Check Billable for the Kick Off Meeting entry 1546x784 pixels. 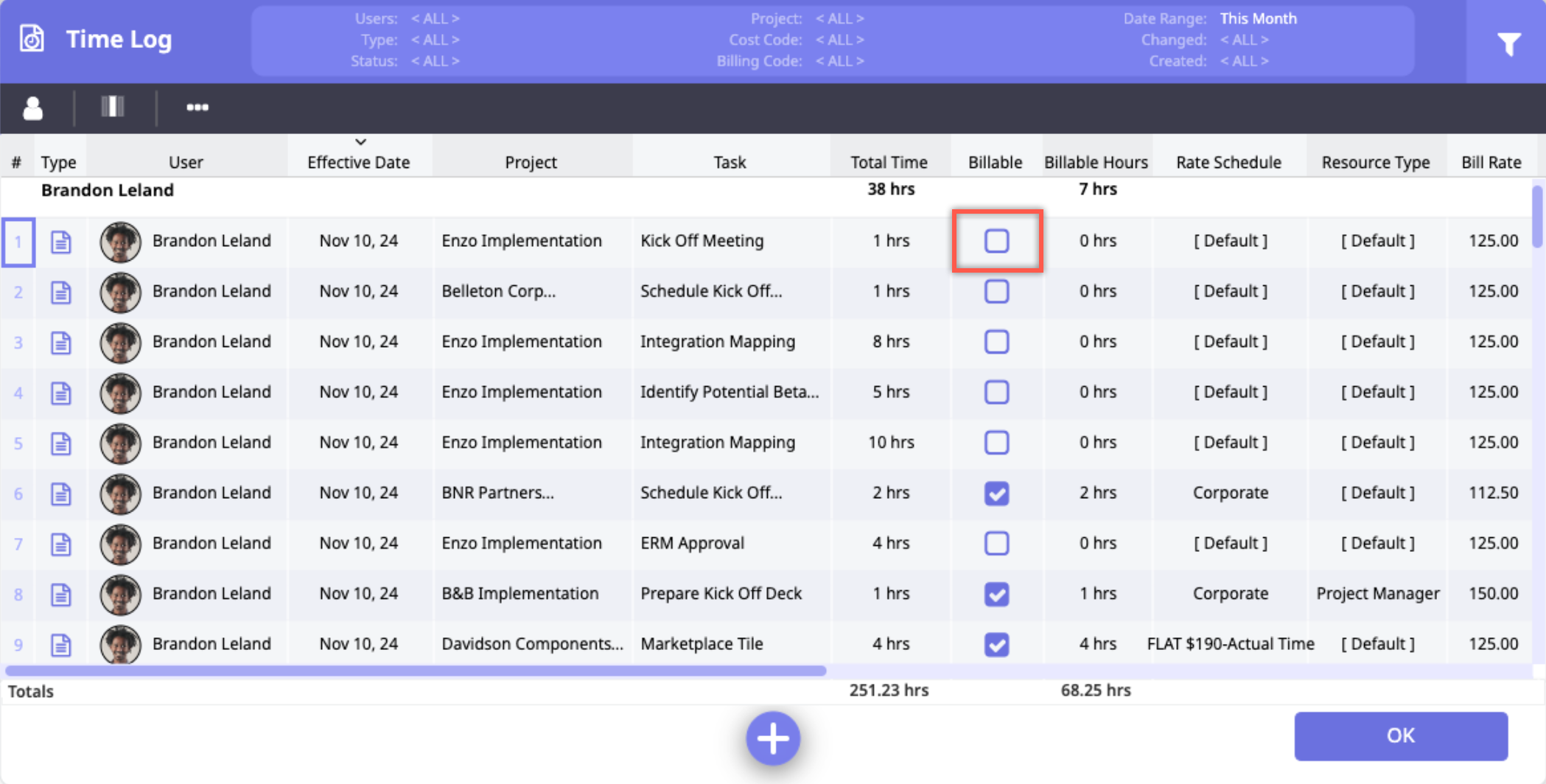996,241
